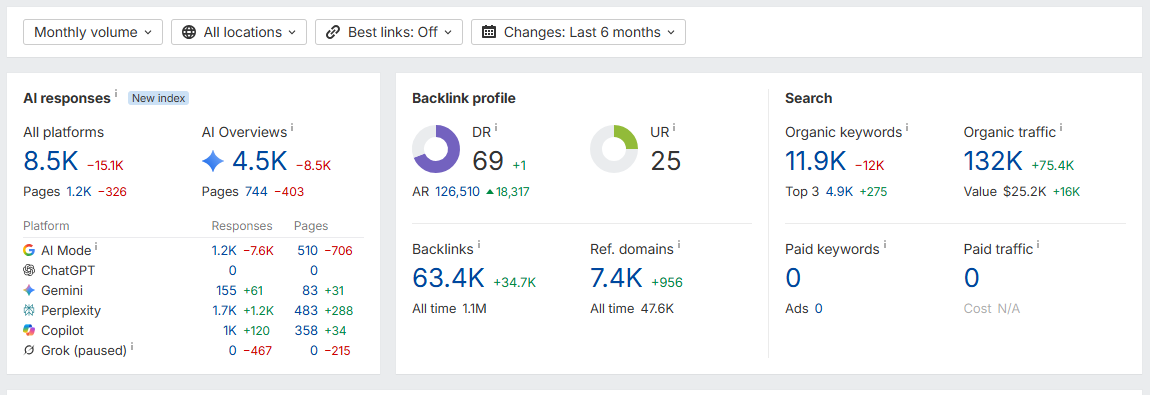The image size is (1150, 395).
Task: Click the Grok logo icon
Action: click(x=29, y=350)
